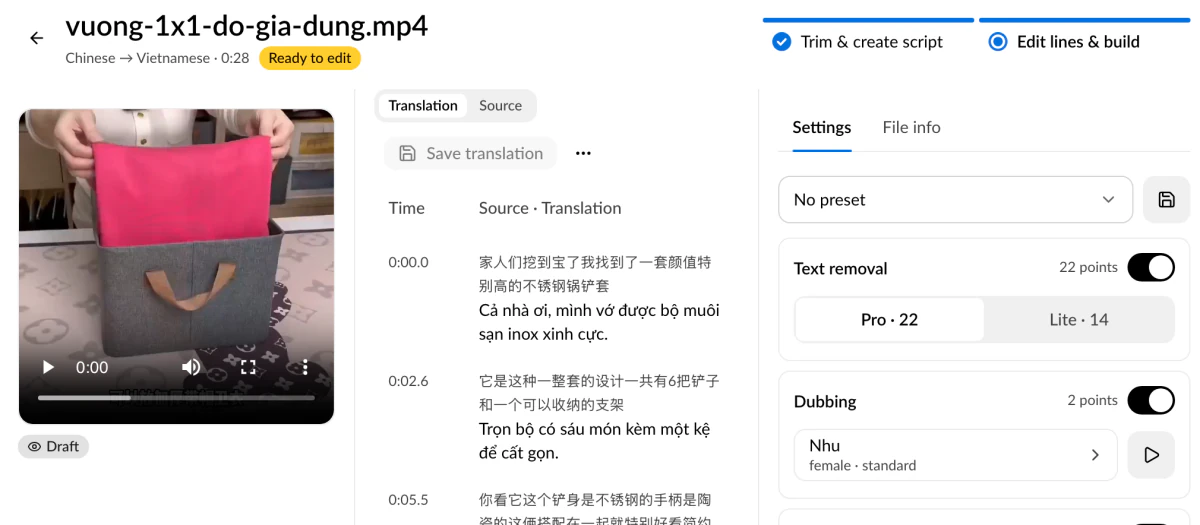This screenshot has width=1200, height=525.
Task: Click the 2 points label
Action: coord(1092,400)
